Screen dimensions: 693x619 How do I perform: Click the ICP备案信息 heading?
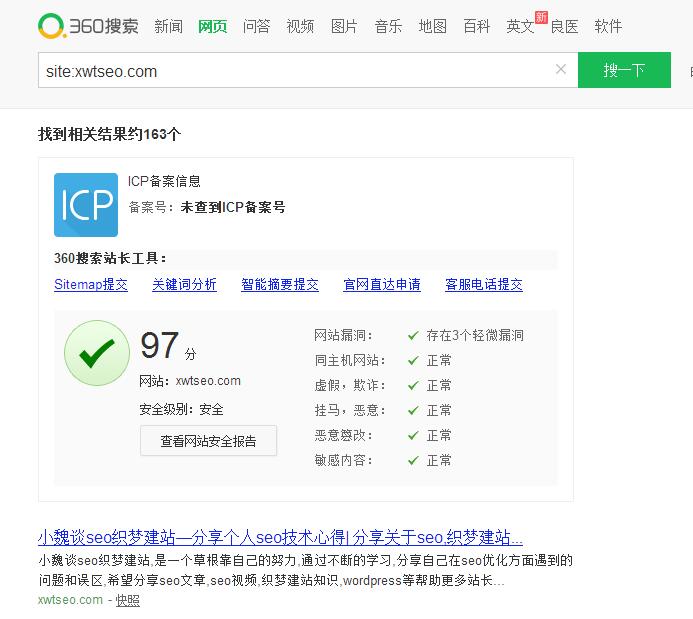coord(164,181)
